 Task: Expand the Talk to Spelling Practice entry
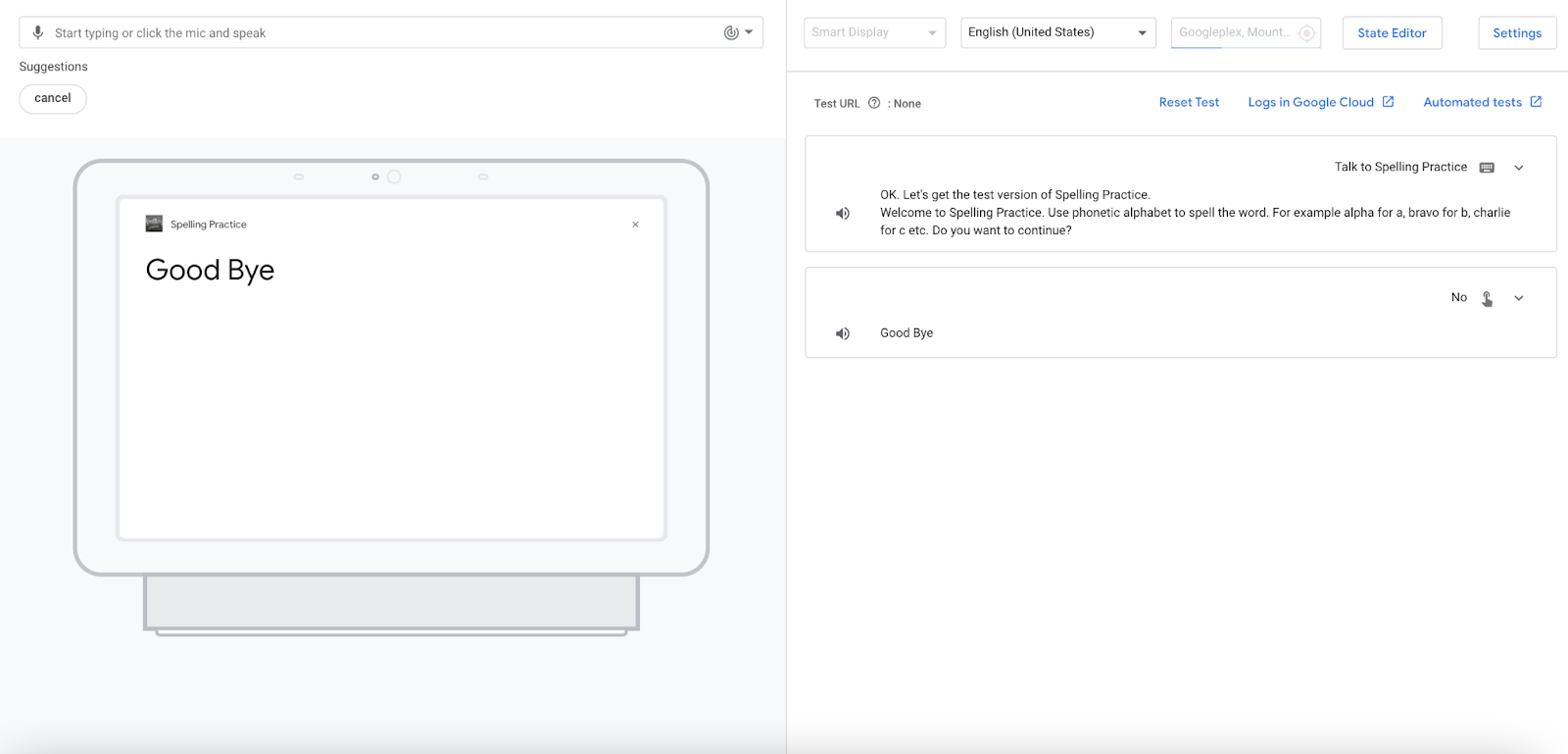1519,168
